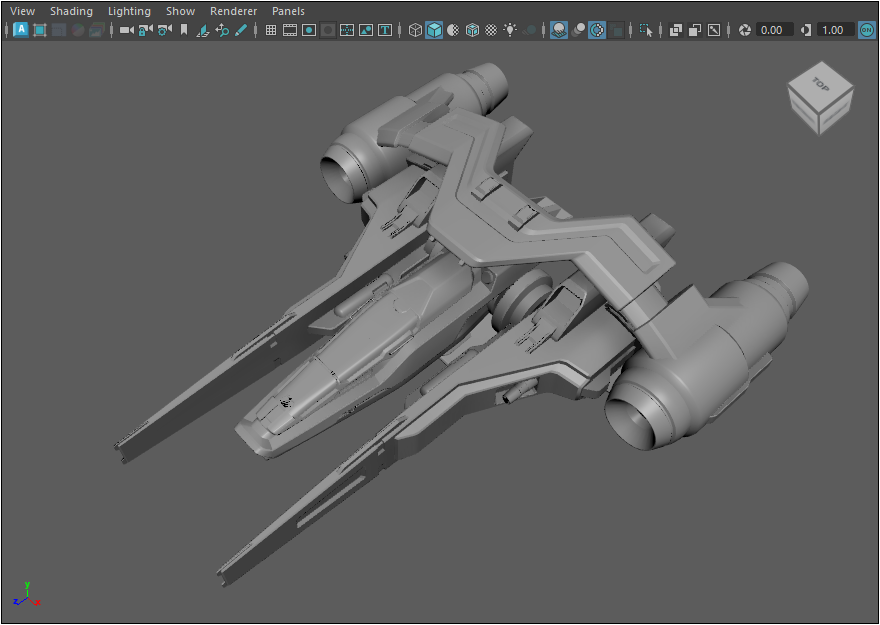Click the Select Camera icon

click(127, 30)
